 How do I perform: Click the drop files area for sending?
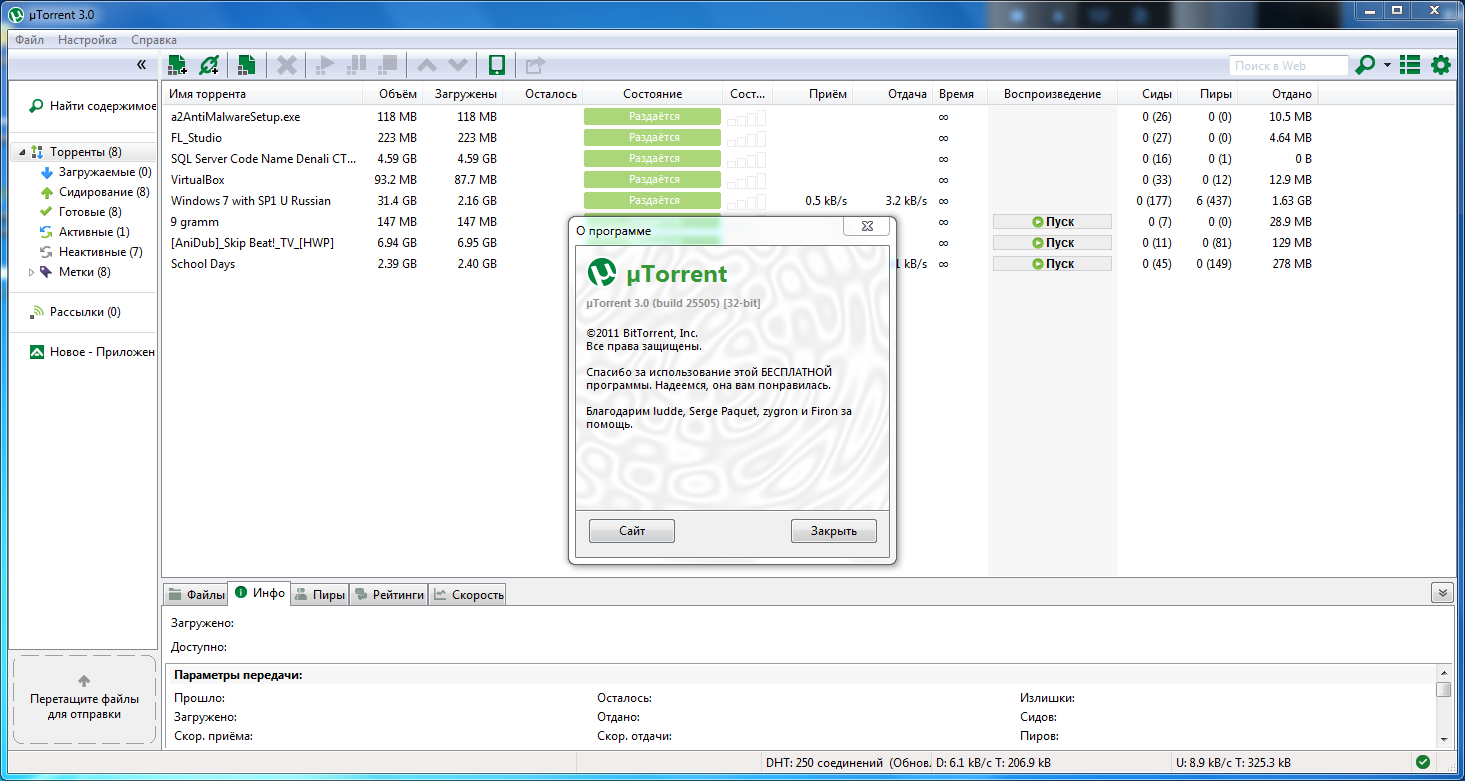coord(85,700)
